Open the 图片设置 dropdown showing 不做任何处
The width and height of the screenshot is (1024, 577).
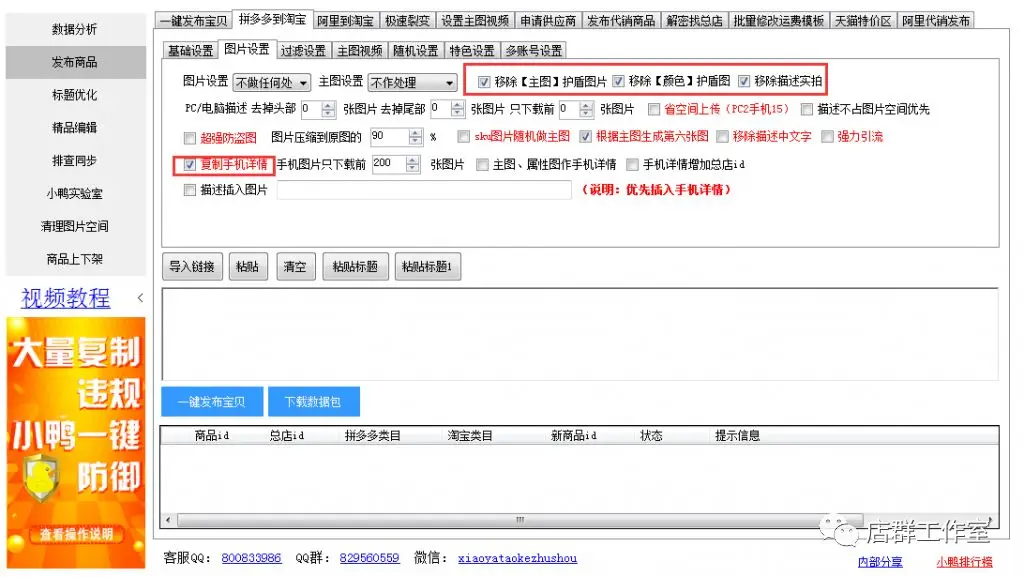[x=270, y=82]
